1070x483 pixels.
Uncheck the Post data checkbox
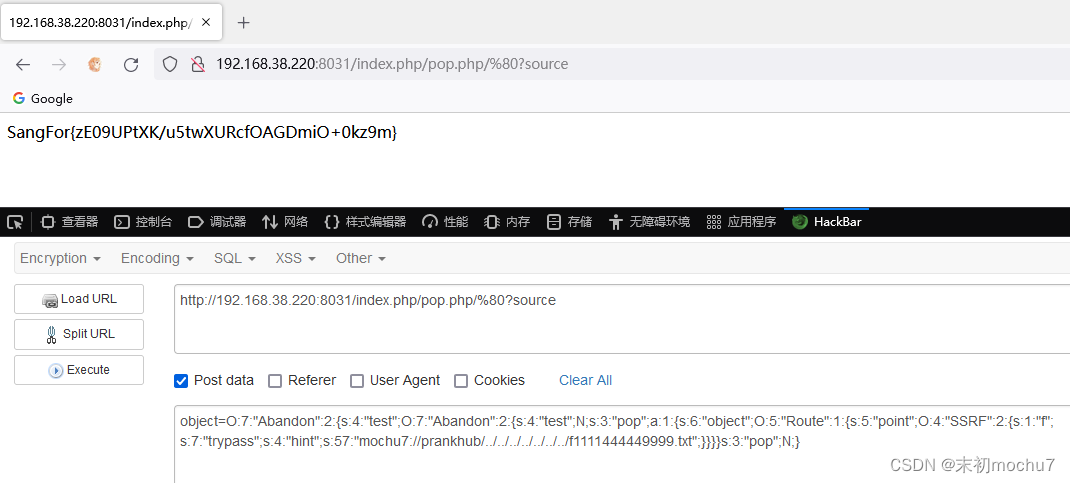click(181, 381)
